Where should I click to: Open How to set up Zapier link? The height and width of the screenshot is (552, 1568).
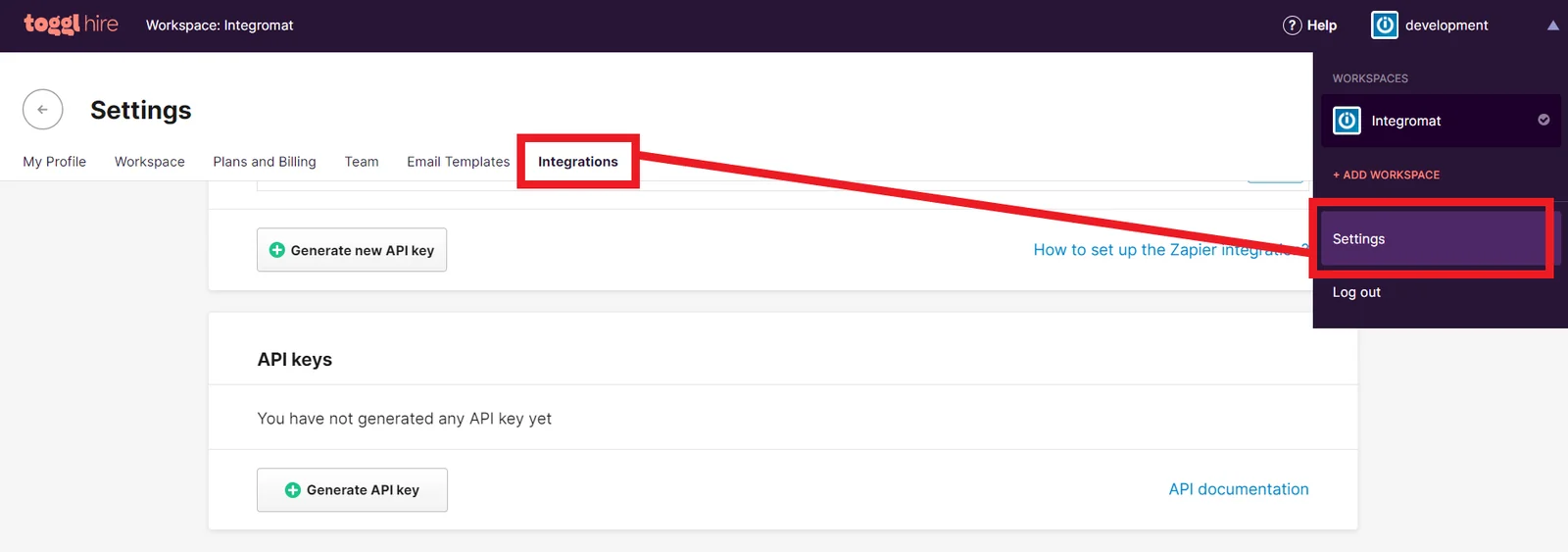tap(1171, 250)
